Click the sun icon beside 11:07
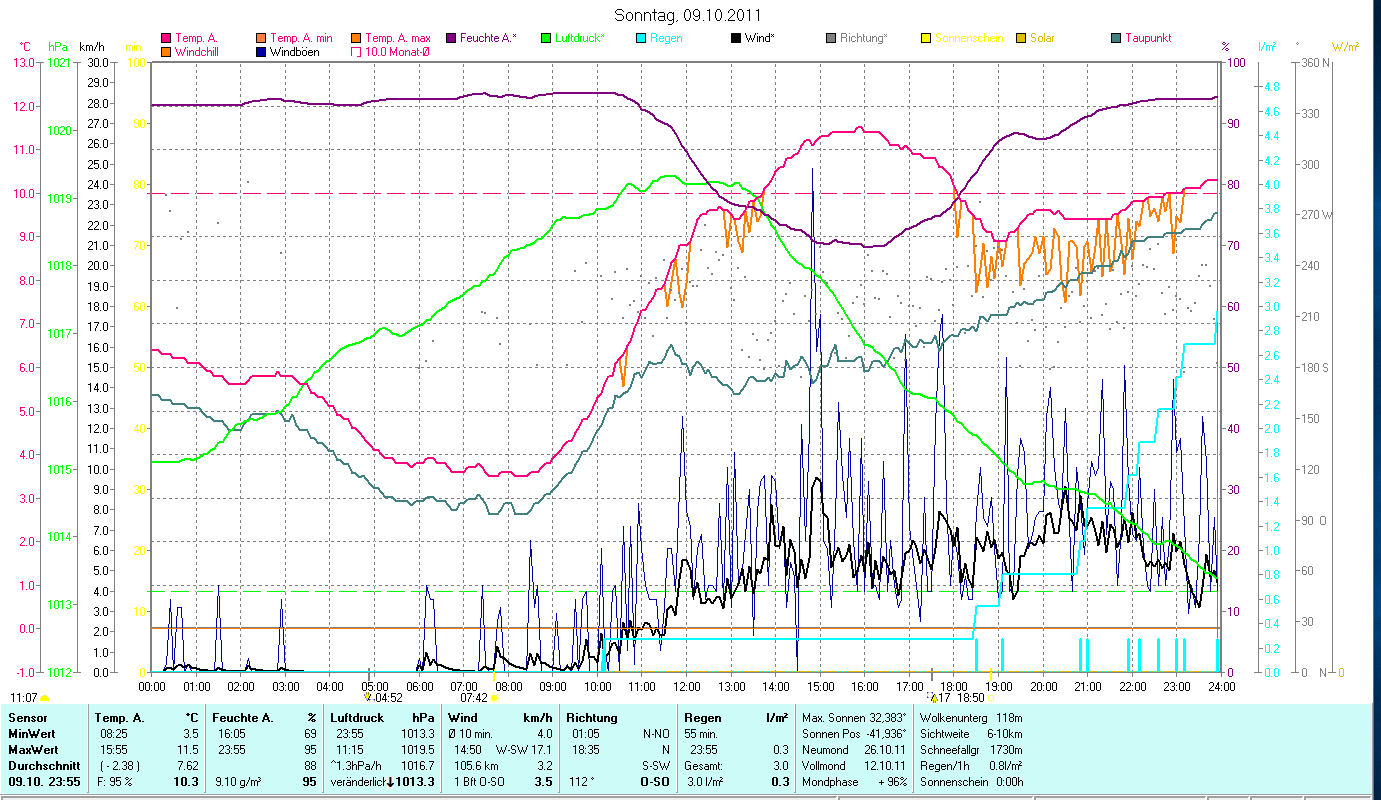1381x800 pixels. [44, 698]
